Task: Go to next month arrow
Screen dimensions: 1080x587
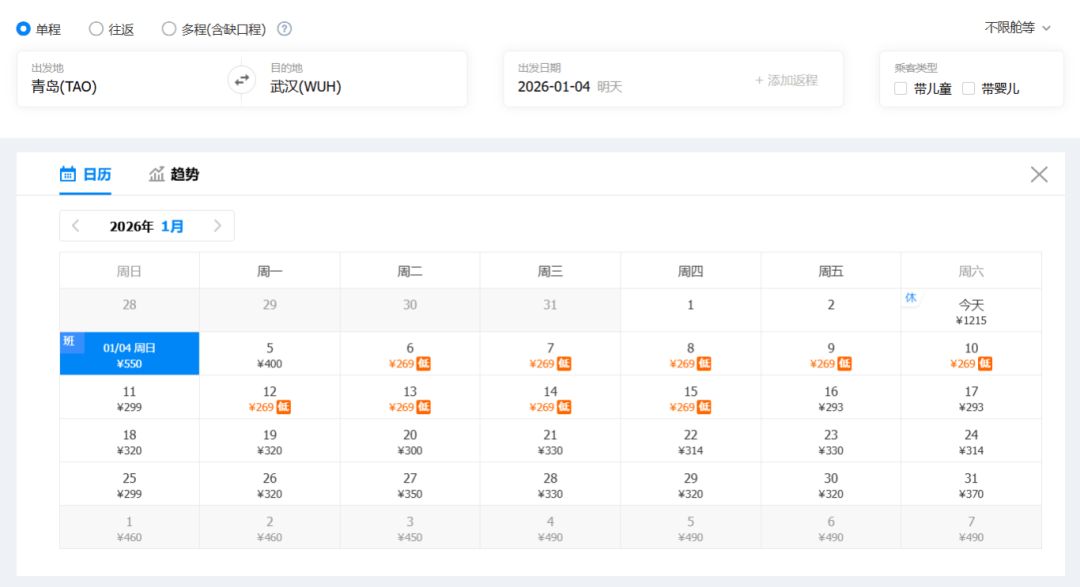Action: pos(217,226)
